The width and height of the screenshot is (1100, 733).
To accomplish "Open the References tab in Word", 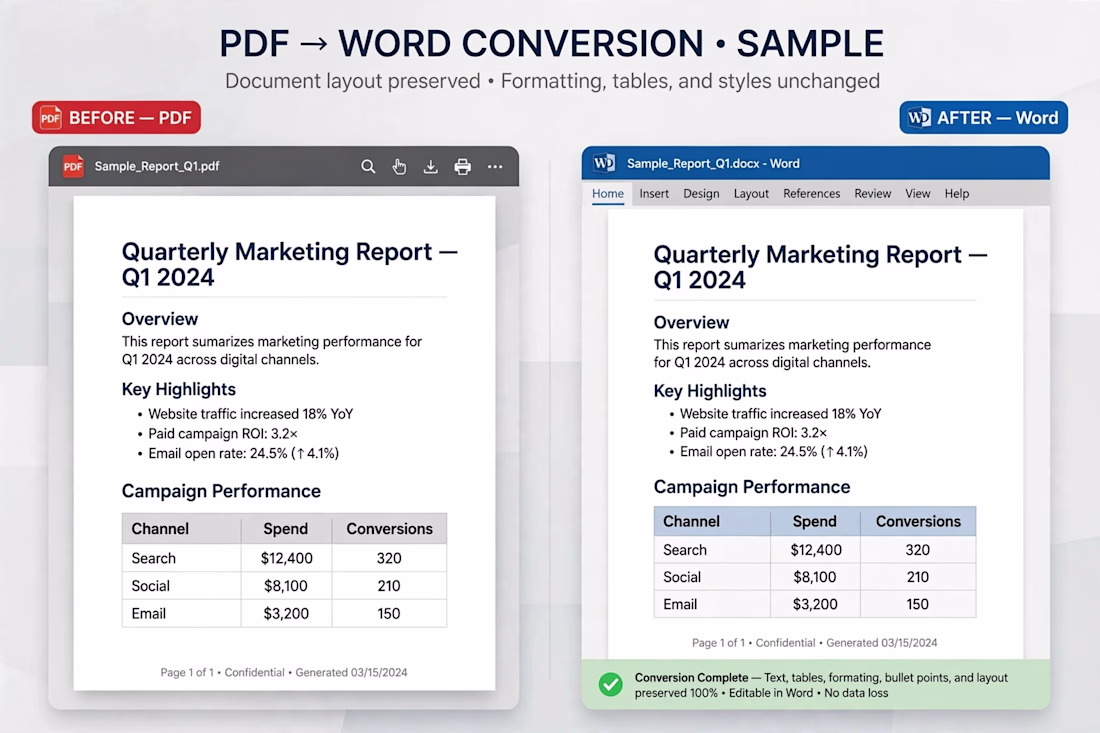I will click(812, 194).
